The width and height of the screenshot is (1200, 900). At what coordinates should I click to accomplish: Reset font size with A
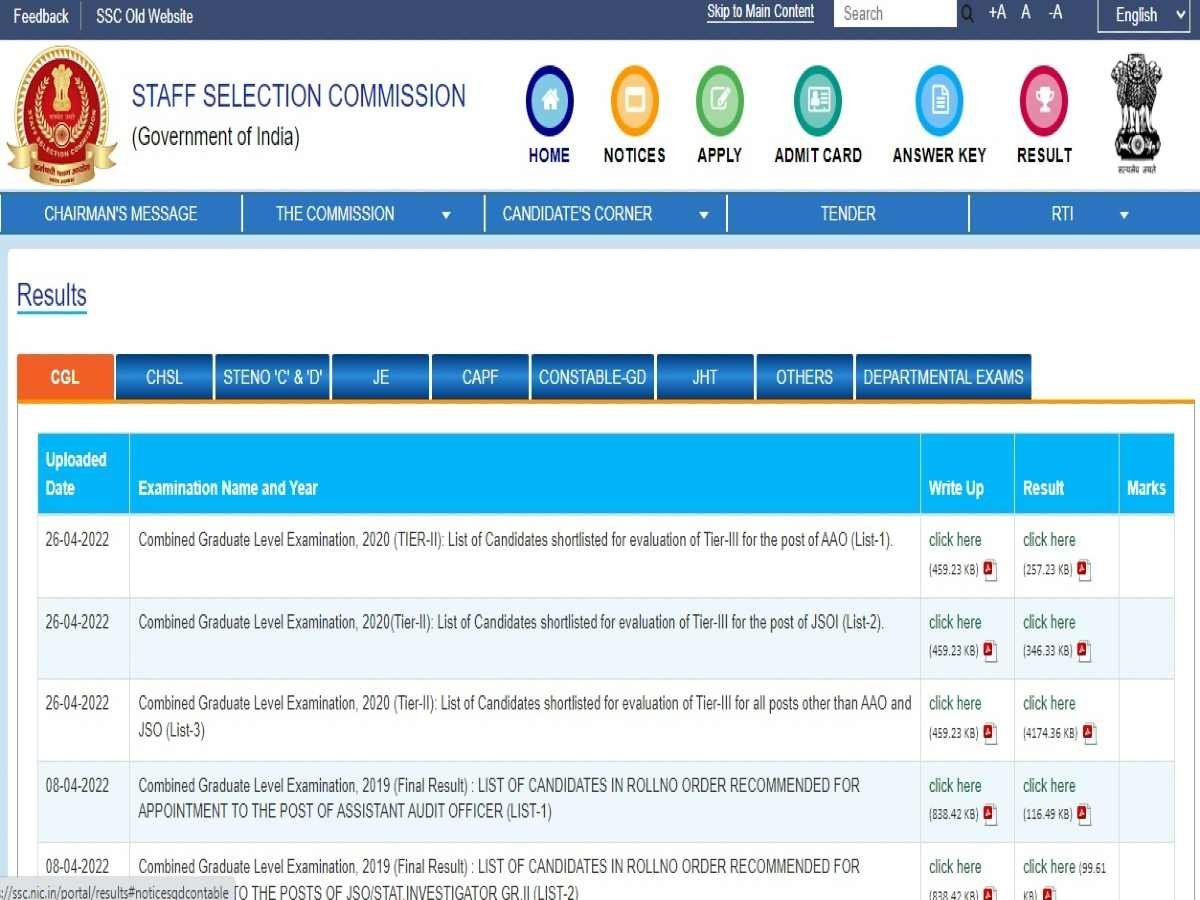tap(1026, 13)
